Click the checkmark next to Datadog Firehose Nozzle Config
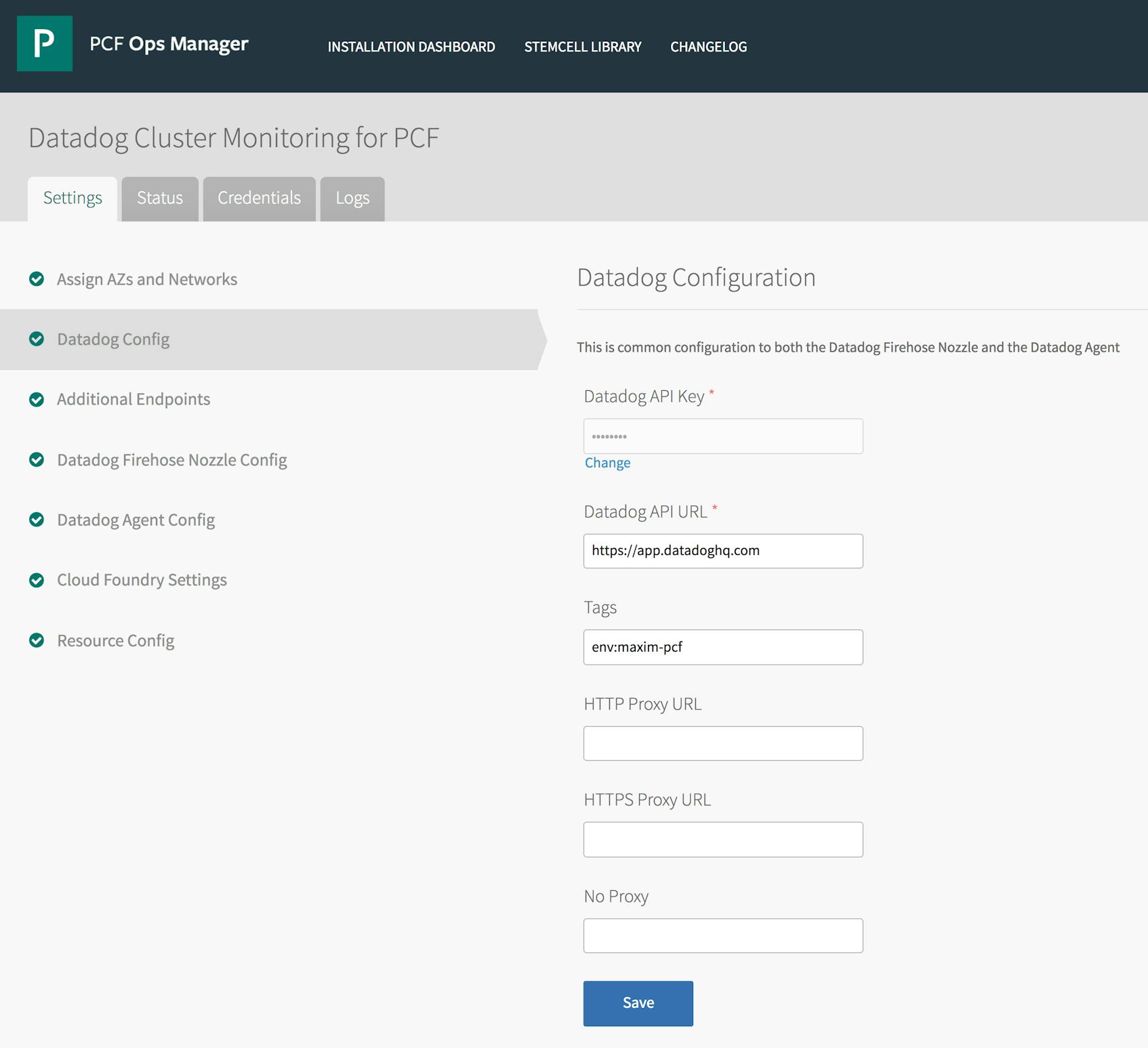This screenshot has width=1148, height=1048. pyautogui.click(x=37, y=459)
